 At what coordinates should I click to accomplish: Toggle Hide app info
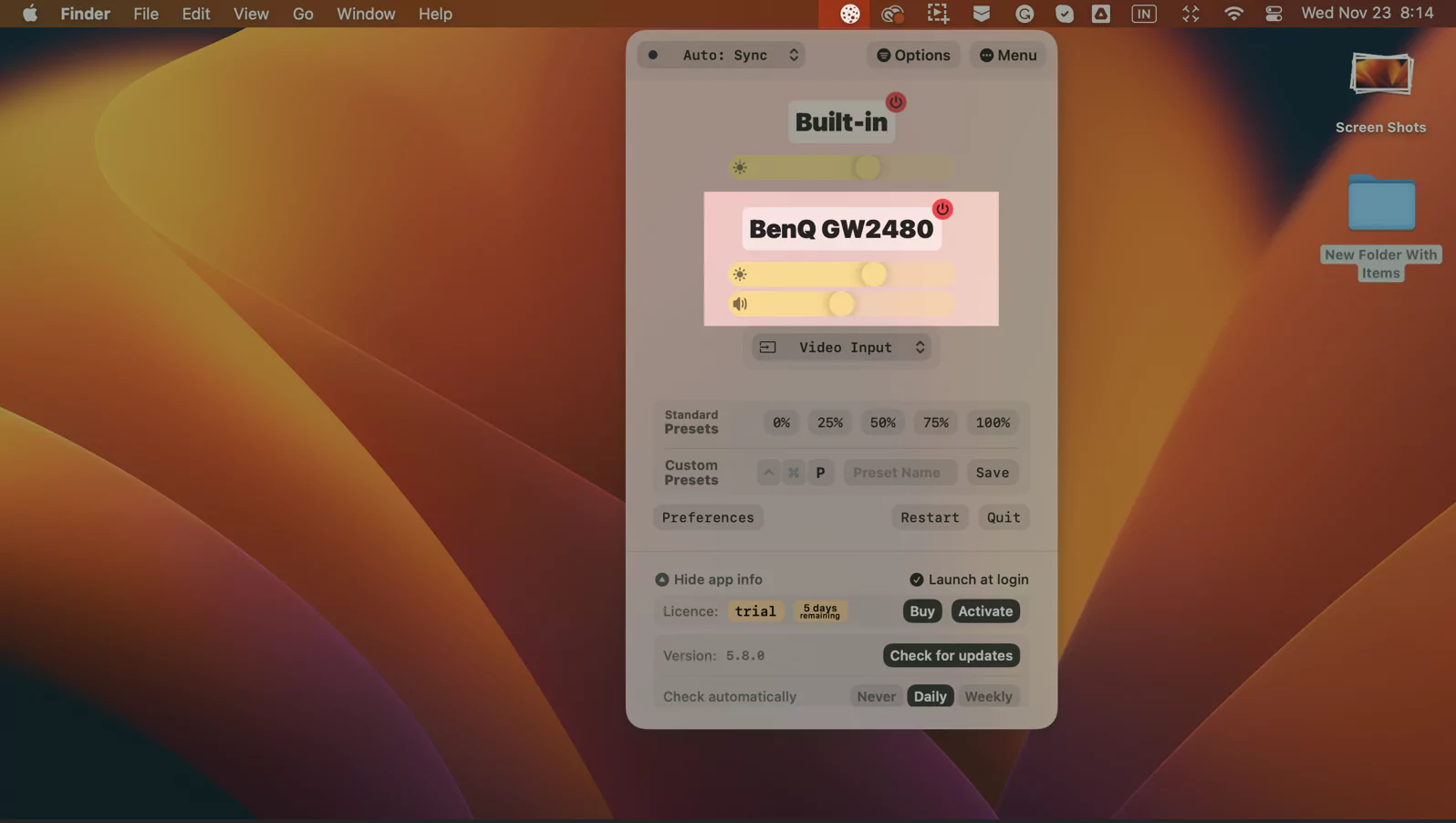[x=709, y=579]
